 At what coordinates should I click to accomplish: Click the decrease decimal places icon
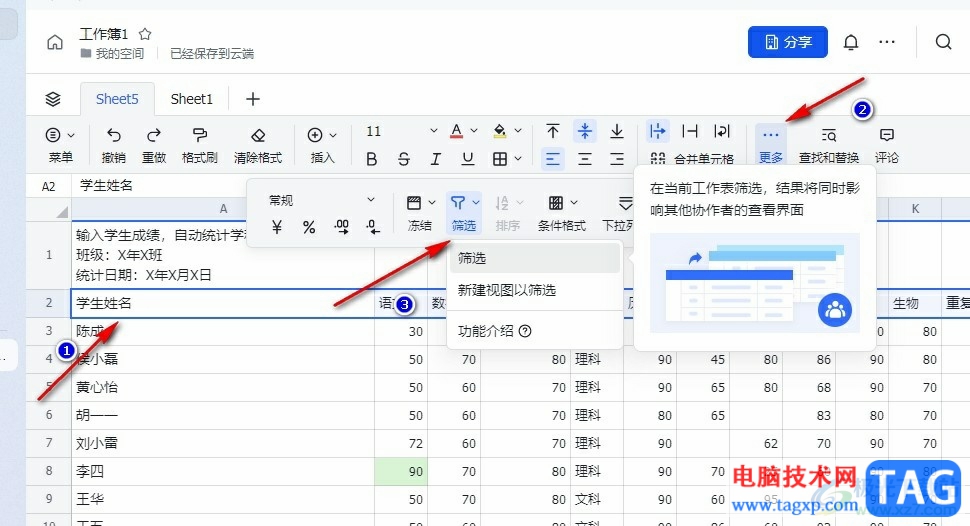coord(373,227)
